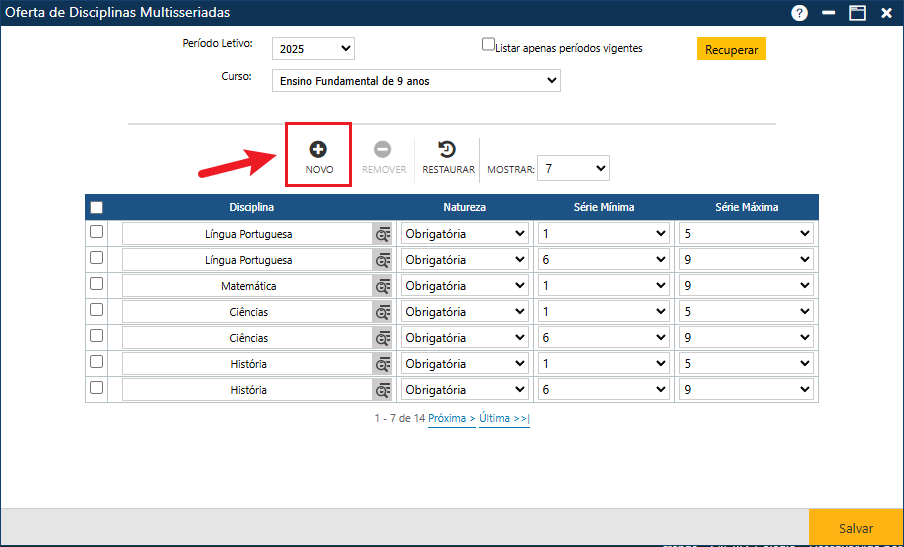Open the Mostrar rows-per-page dropdown

pyautogui.click(x=573, y=168)
